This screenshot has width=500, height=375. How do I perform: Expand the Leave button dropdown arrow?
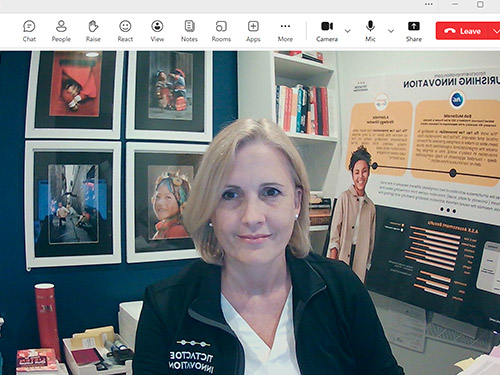496,31
